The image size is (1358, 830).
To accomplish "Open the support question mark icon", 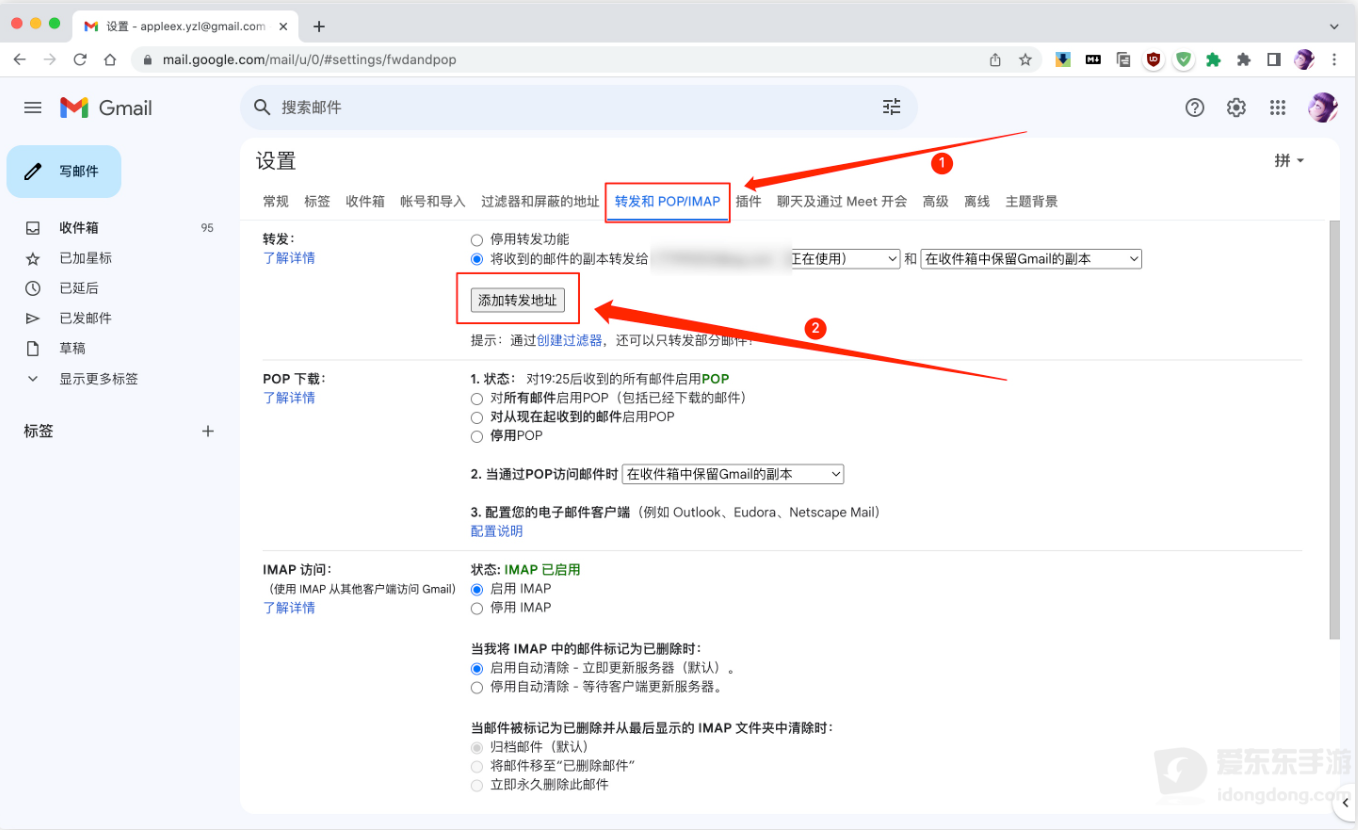I will pos(1194,107).
